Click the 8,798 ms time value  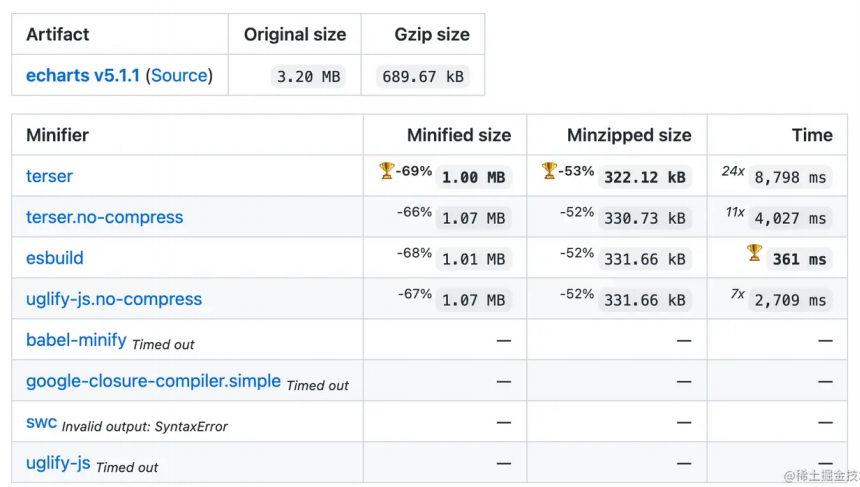[790, 177]
